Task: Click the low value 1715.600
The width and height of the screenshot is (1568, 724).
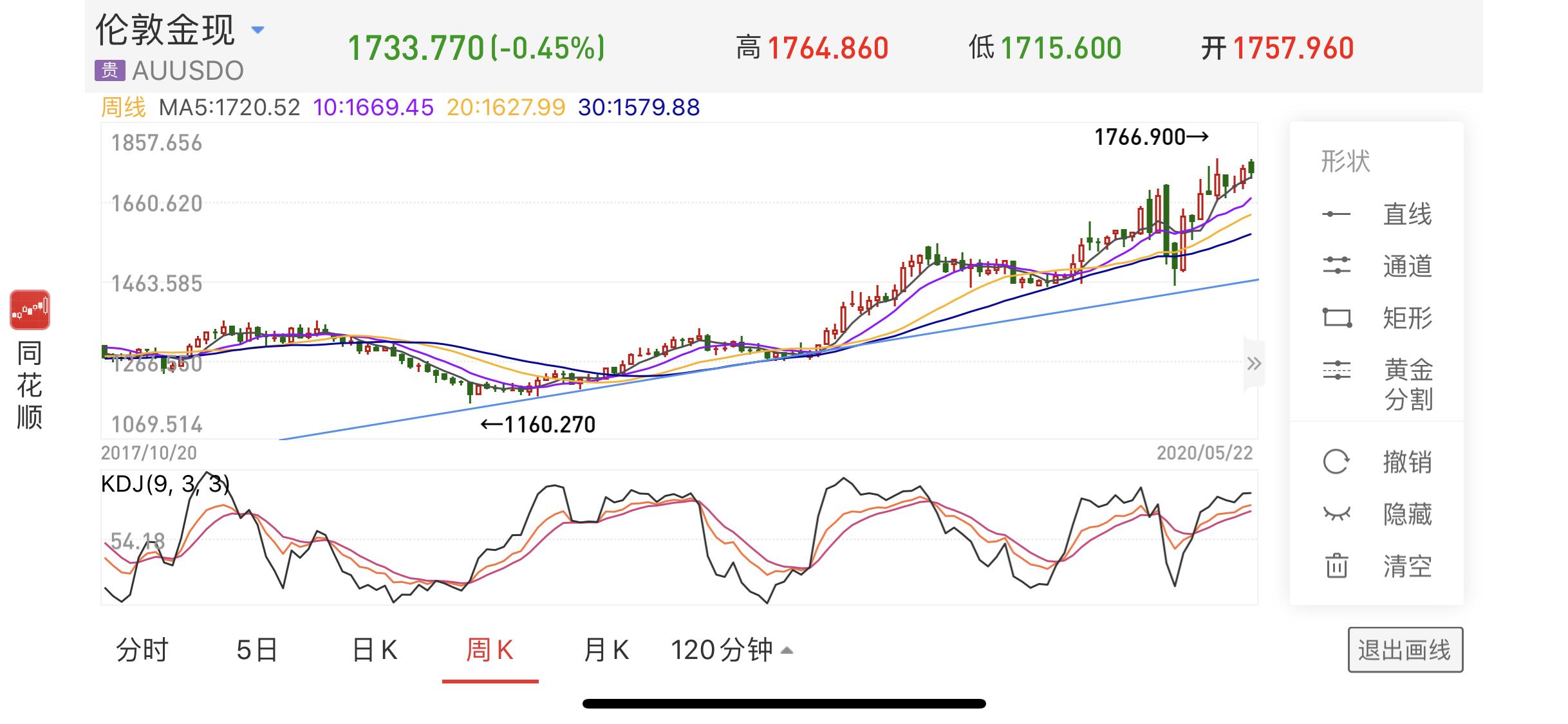Action: [1061, 48]
